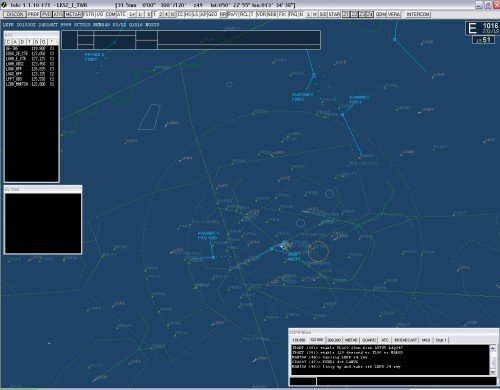Show the SID routes button

coord(323,14)
